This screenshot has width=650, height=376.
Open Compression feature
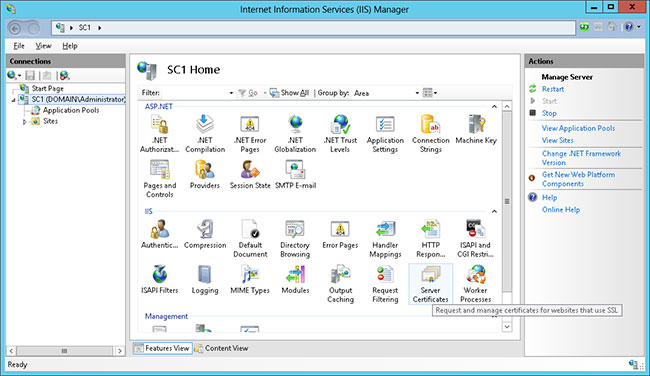[x=205, y=234]
